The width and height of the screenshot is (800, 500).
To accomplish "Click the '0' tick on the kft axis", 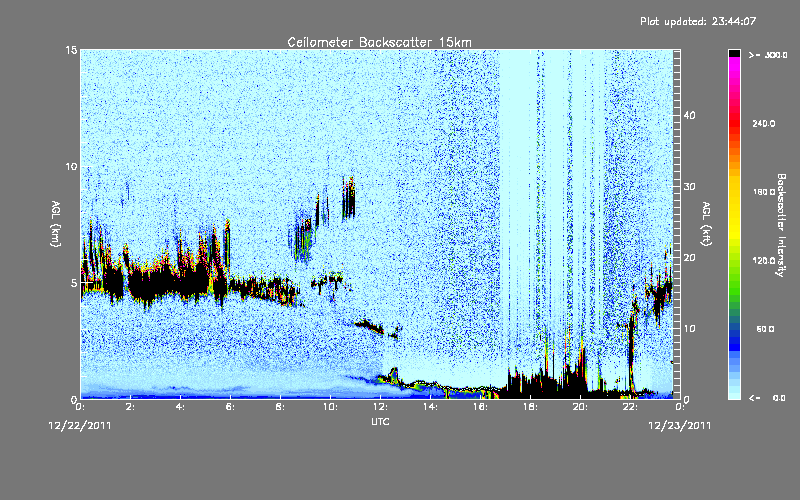I will click(686, 399).
